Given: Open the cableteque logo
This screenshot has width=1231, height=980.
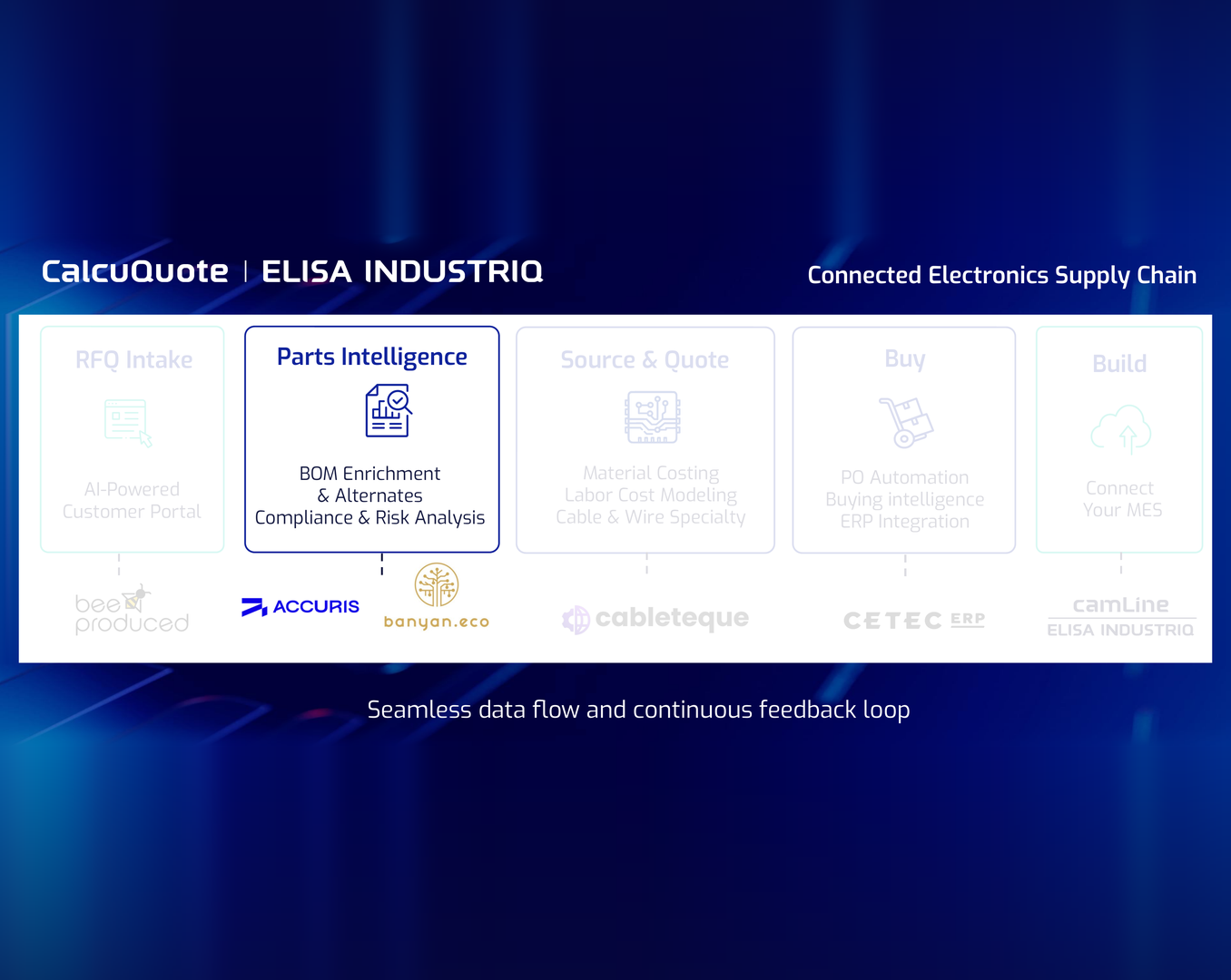Looking at the screenshot, I should coord(655,619).
